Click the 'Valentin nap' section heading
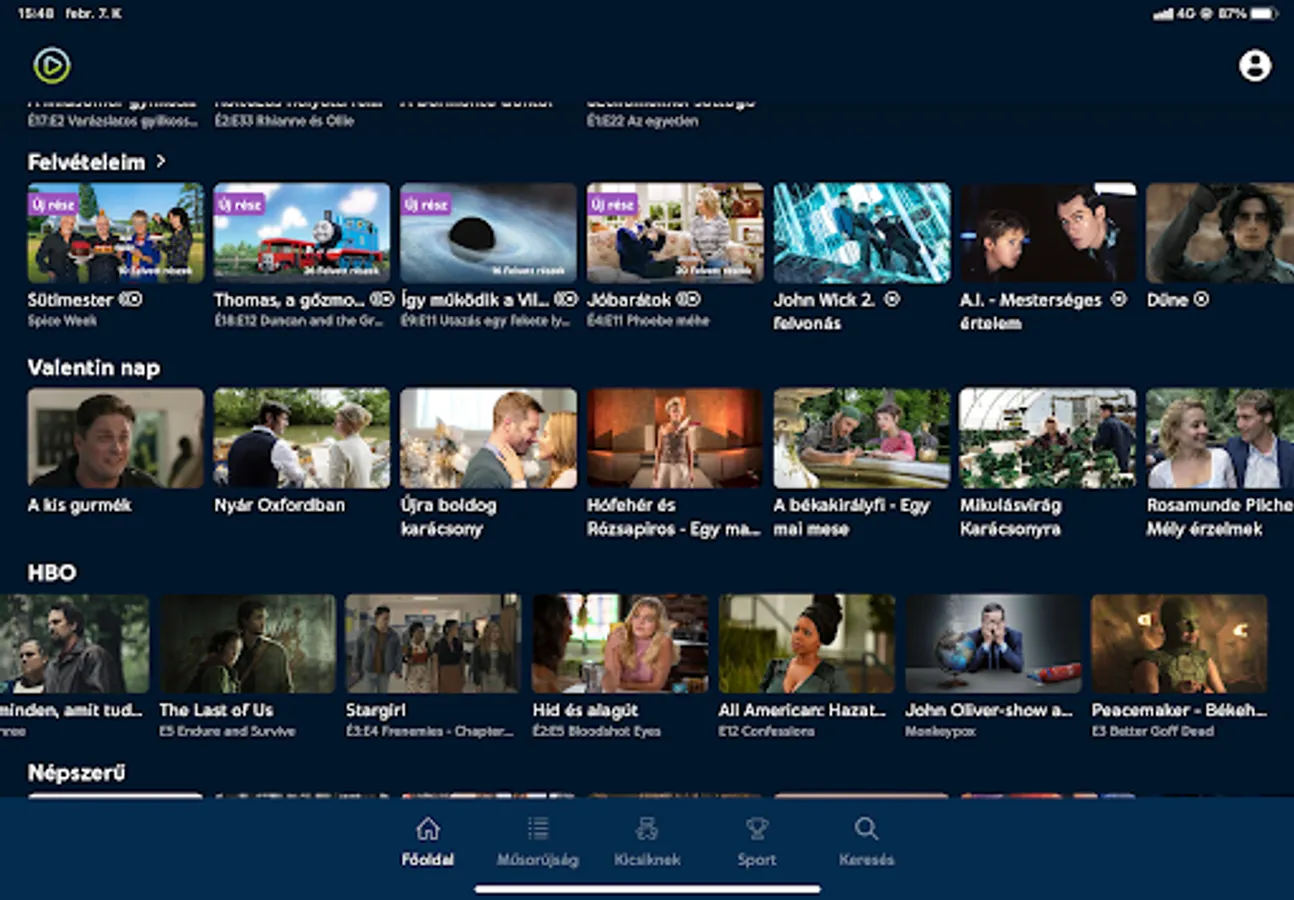This screenshot has height=900, width=1294. (x=93, y=367)
